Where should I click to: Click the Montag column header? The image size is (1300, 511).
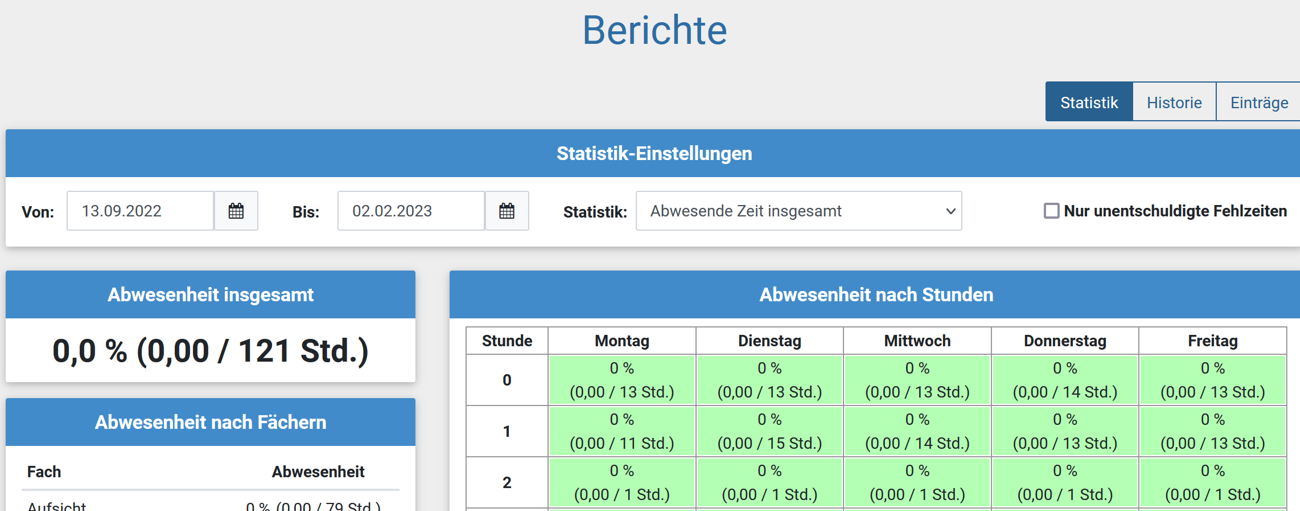[622, 341]
